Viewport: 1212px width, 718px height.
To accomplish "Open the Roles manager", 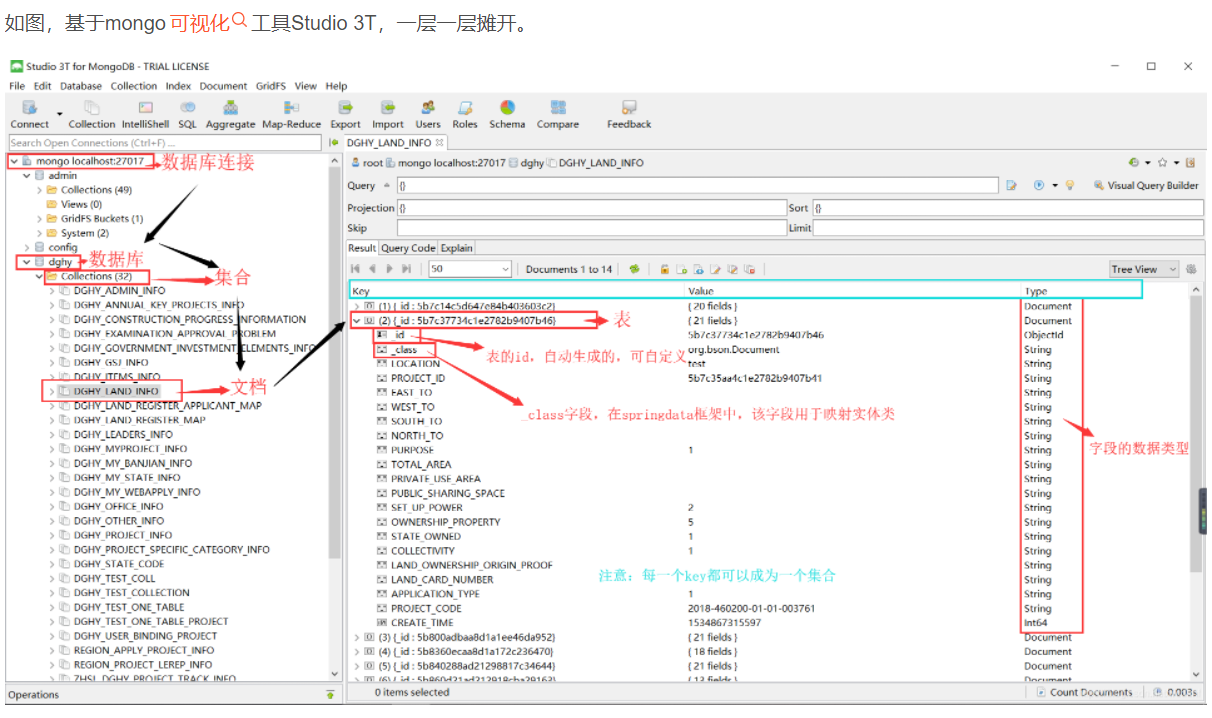I will [465, 114].
